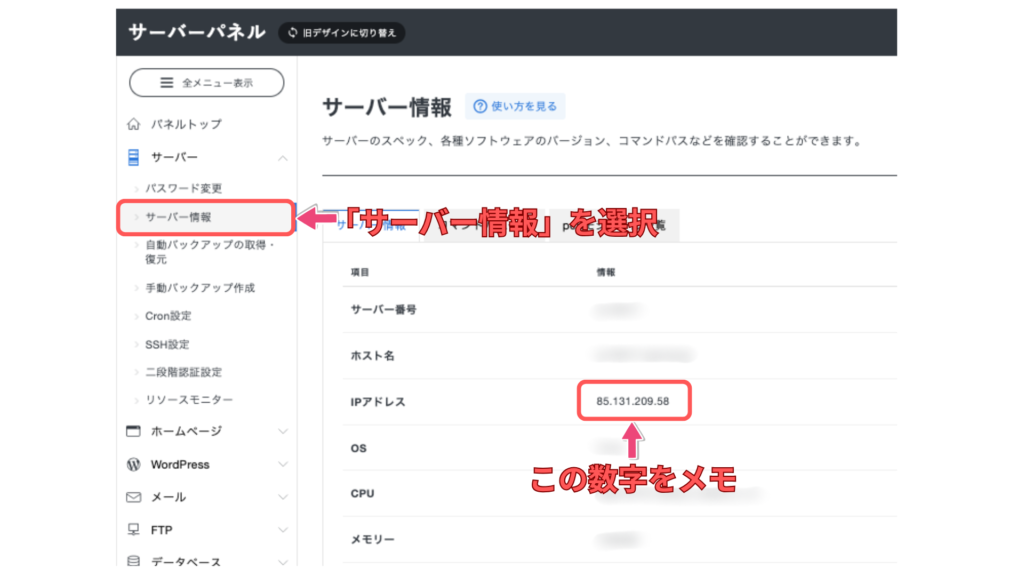Click the question mark help icon
Viewport: 1024px width, 576px height.
[x=480, y=106]
